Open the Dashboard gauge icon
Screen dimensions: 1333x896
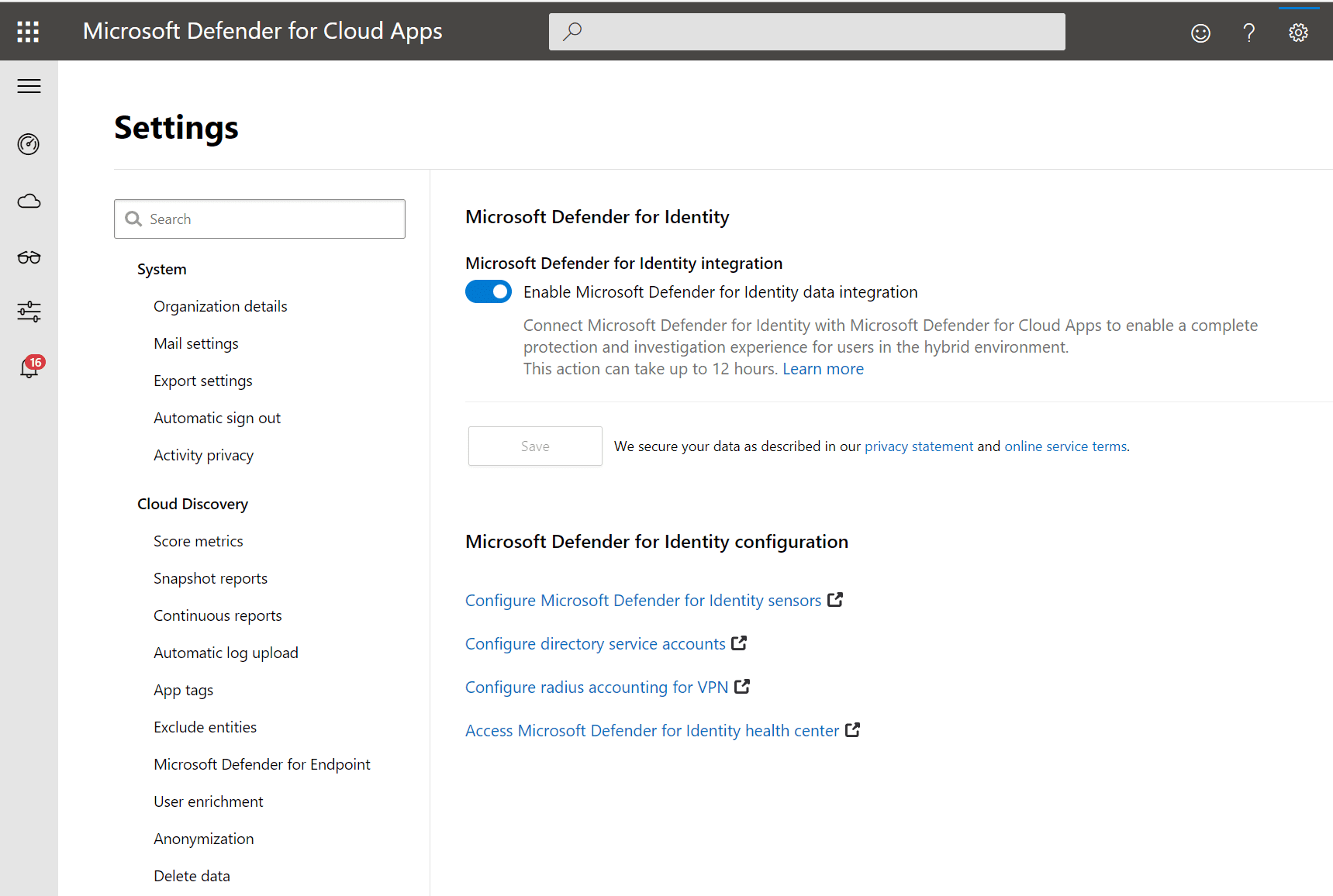(29, 144)
